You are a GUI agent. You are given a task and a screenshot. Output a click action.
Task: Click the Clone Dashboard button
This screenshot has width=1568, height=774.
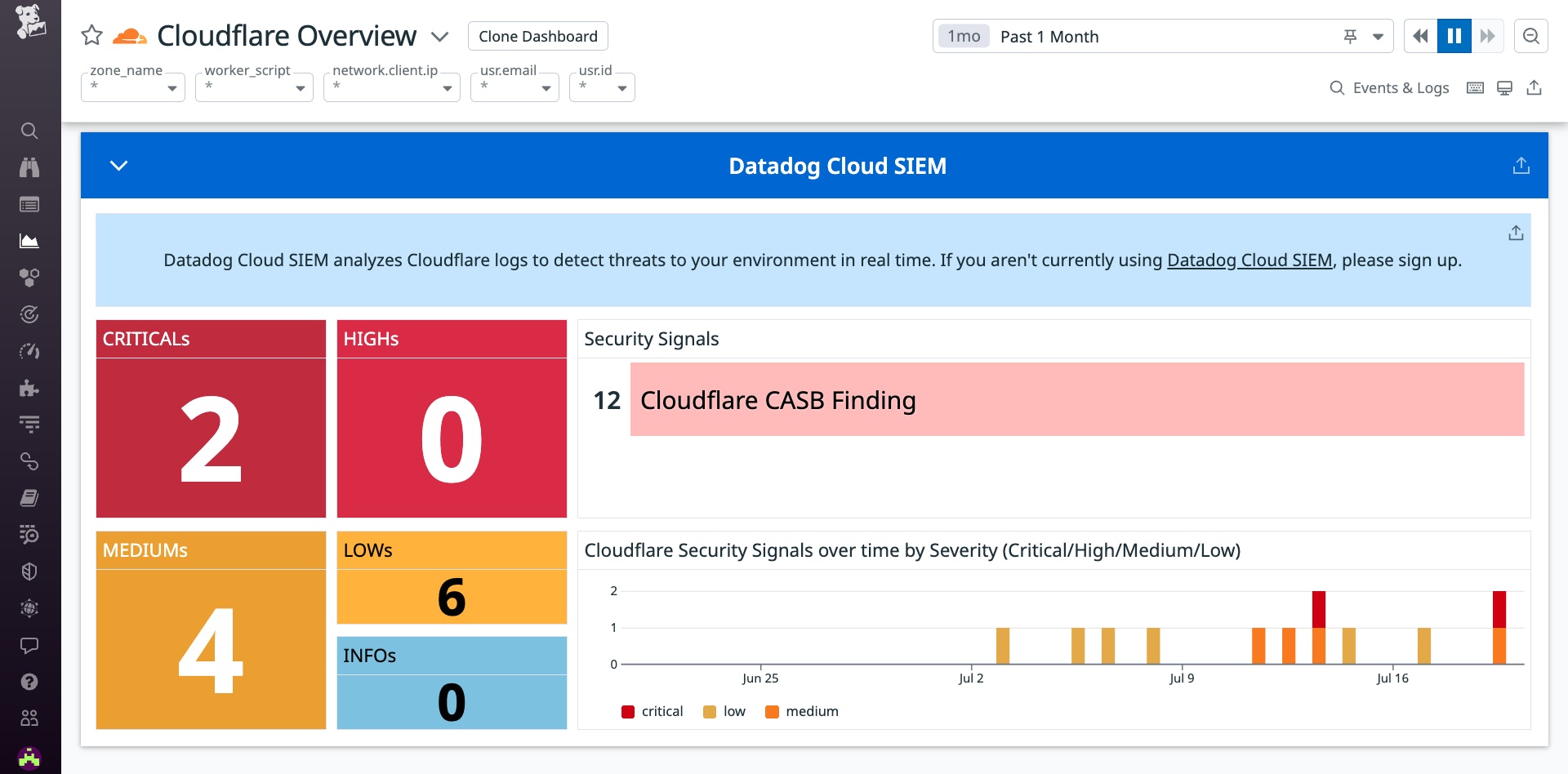(x=537, y=36)
